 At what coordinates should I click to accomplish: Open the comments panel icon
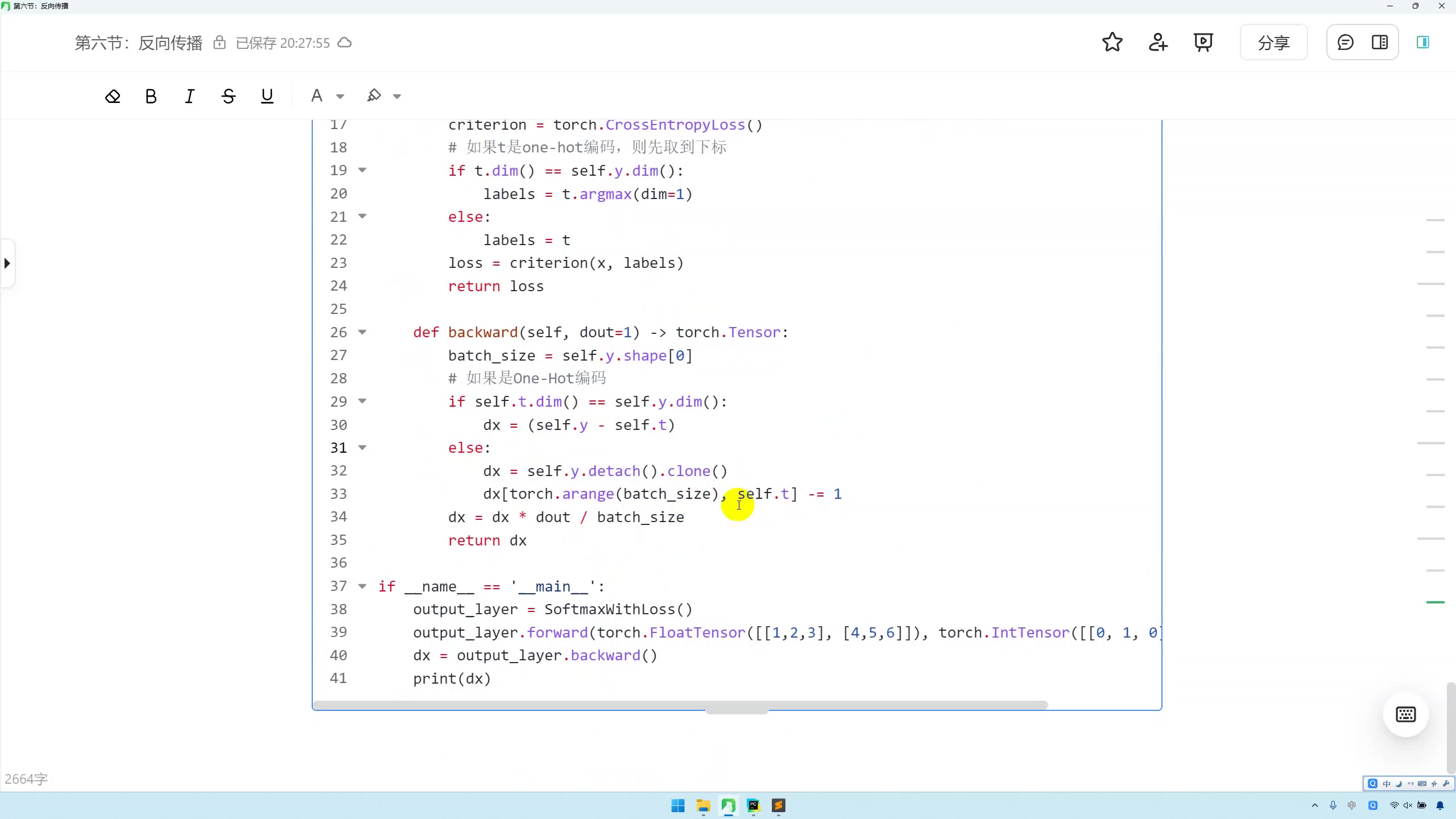pyautogui.click(x=1345, y=42)
